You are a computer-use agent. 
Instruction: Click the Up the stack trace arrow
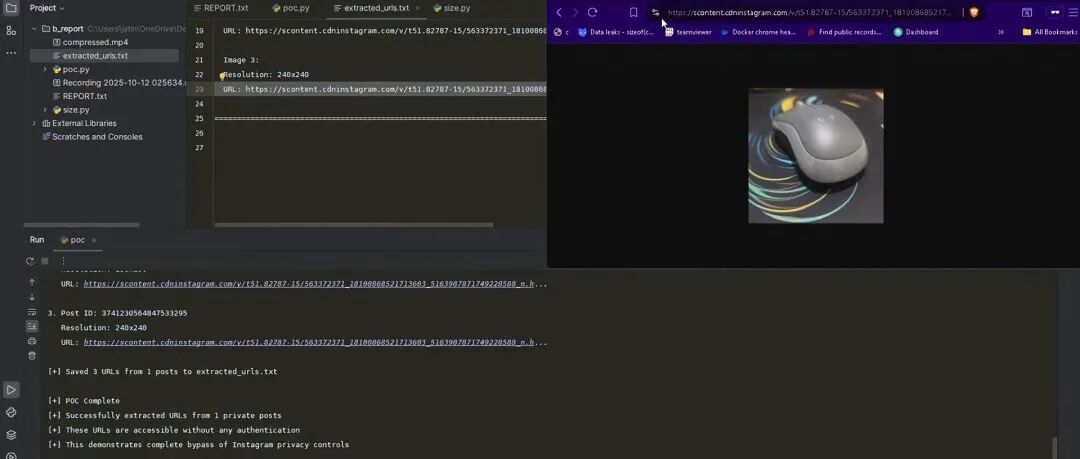tap(32, 282)
